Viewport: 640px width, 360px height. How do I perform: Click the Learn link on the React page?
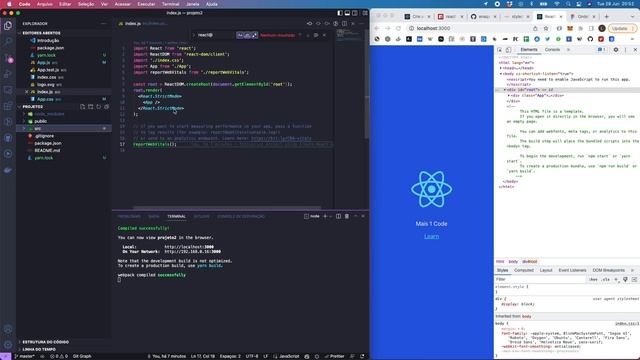(431, 236)
